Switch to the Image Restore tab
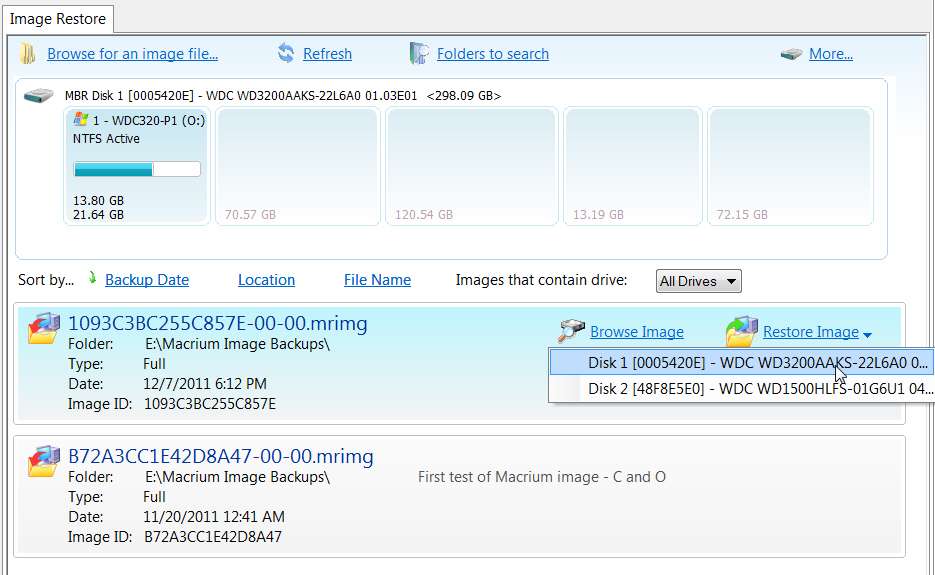This screenshot has height=575, width=935. tap(58, 19)
